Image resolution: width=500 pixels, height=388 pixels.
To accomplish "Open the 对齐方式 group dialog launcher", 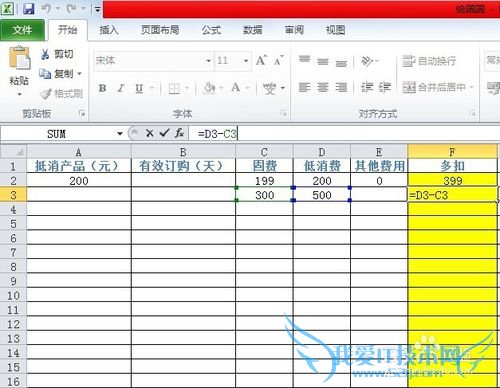I will pos(472,114).
